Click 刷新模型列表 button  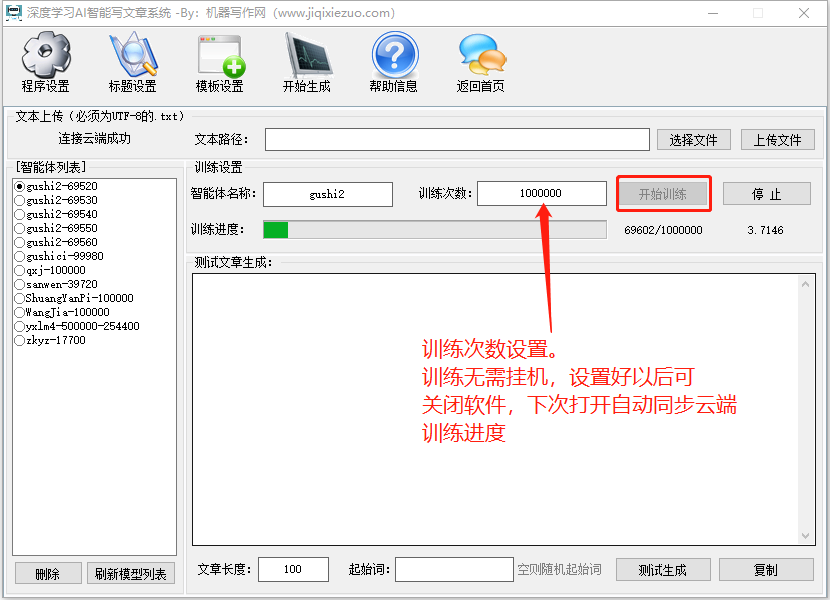click(131, 574)
